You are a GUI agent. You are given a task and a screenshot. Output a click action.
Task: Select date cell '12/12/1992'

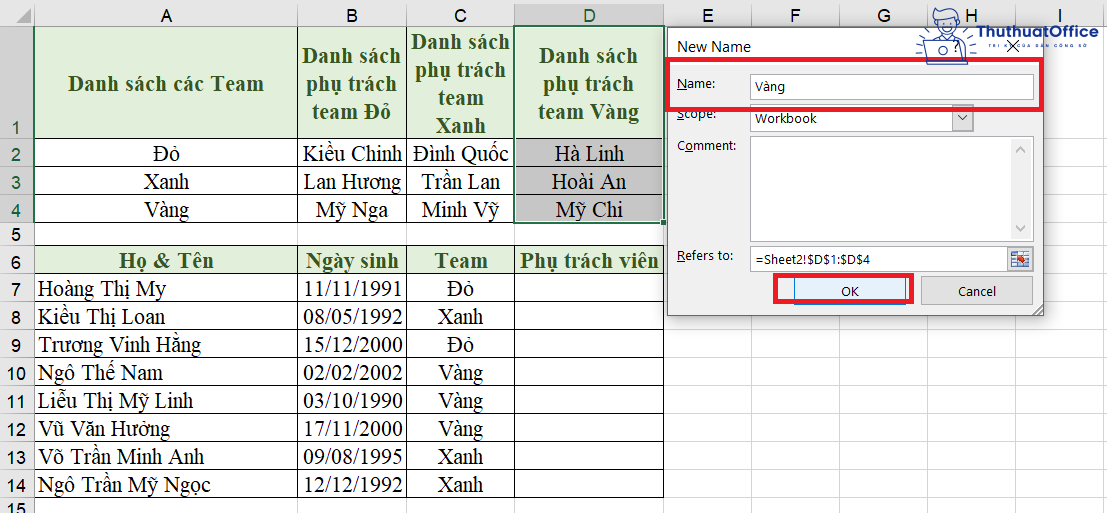352,484
